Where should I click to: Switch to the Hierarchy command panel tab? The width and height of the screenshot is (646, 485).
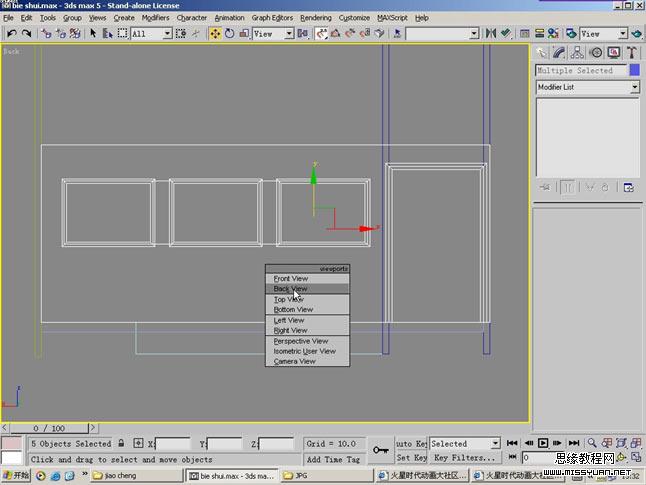[x=577, y=52]
